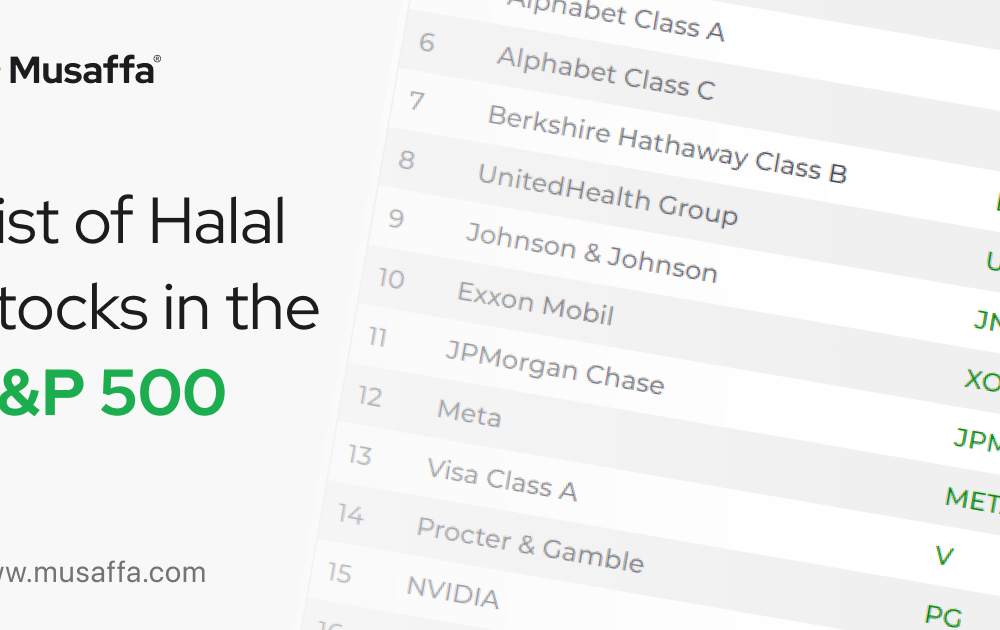Select the Alphabet Class A row
Viewport: 1000px width, 630px height.
[x=616, y=19]
